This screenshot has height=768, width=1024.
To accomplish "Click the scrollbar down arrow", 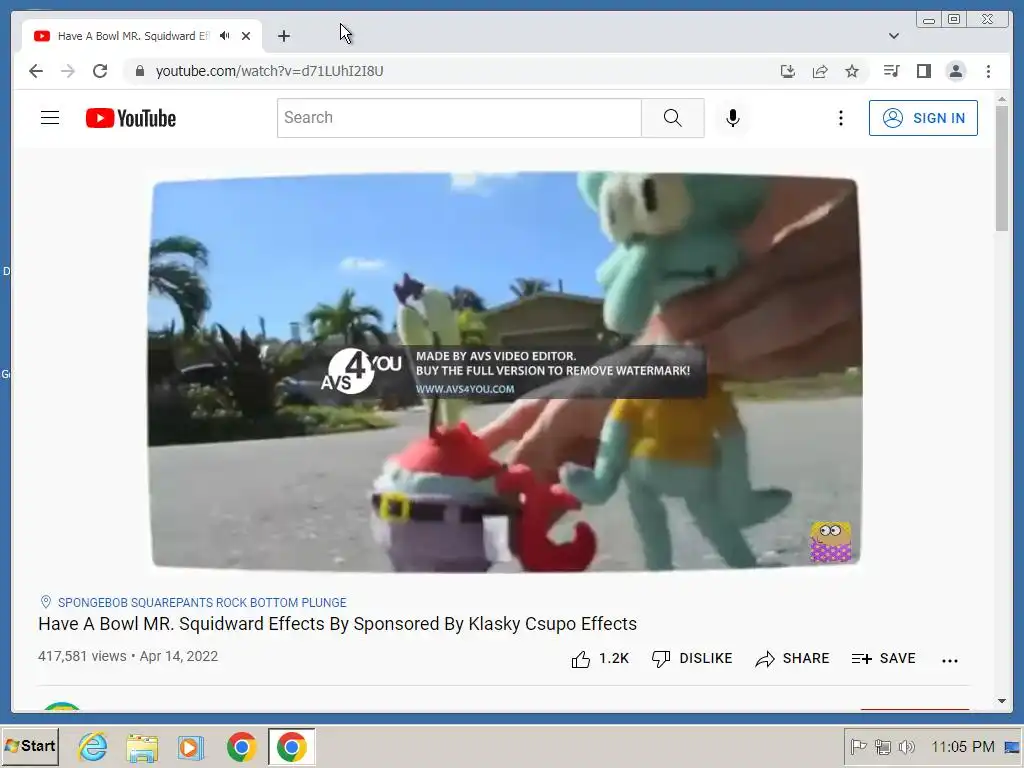I will click(x=1002, y=701).
